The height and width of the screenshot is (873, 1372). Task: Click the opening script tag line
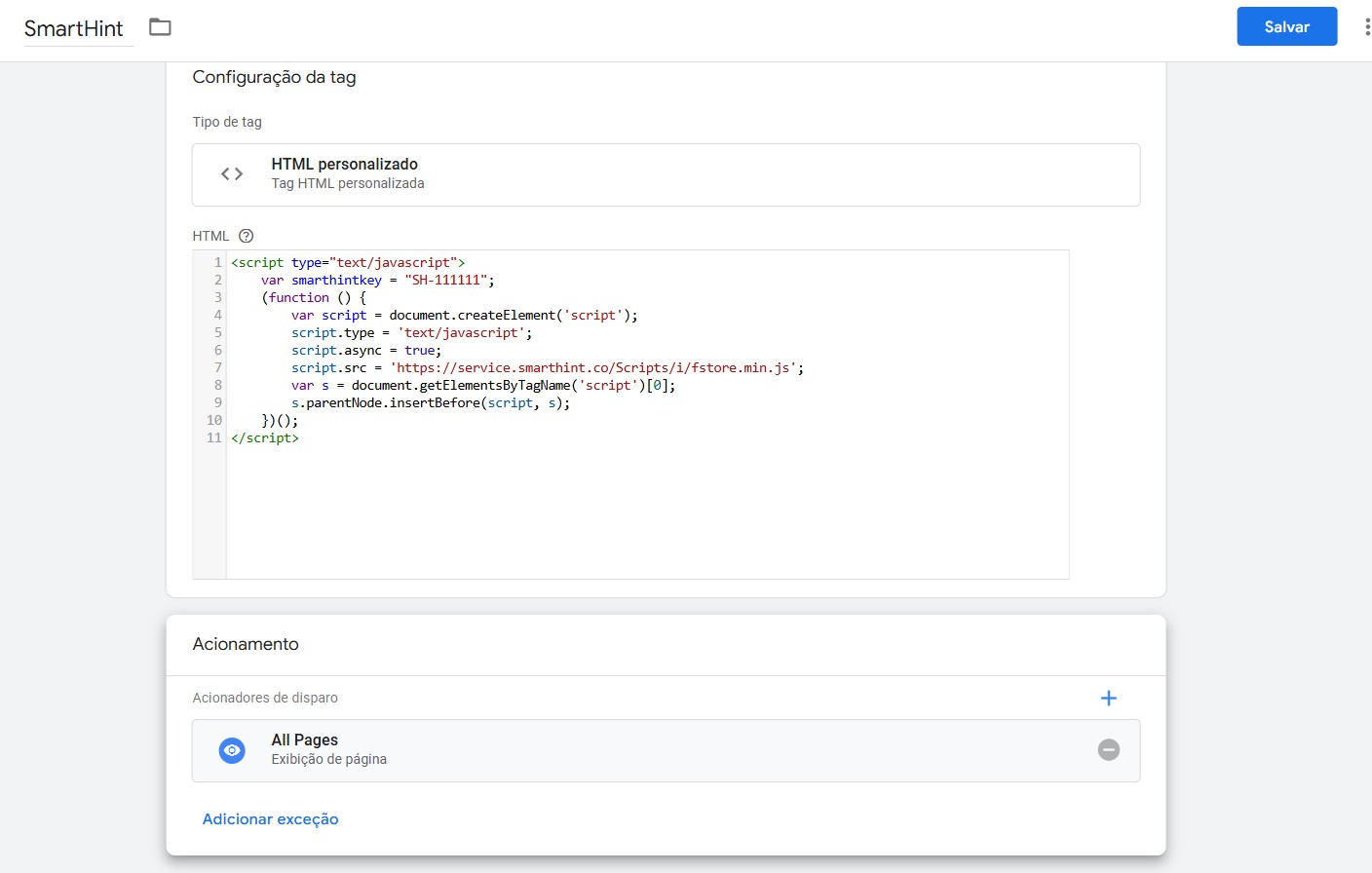click(x=348, y=262)
